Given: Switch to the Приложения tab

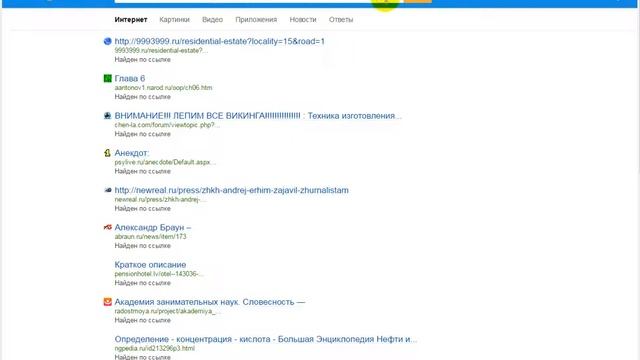Looking at the screenshot, I should click(x=256, y=20).
